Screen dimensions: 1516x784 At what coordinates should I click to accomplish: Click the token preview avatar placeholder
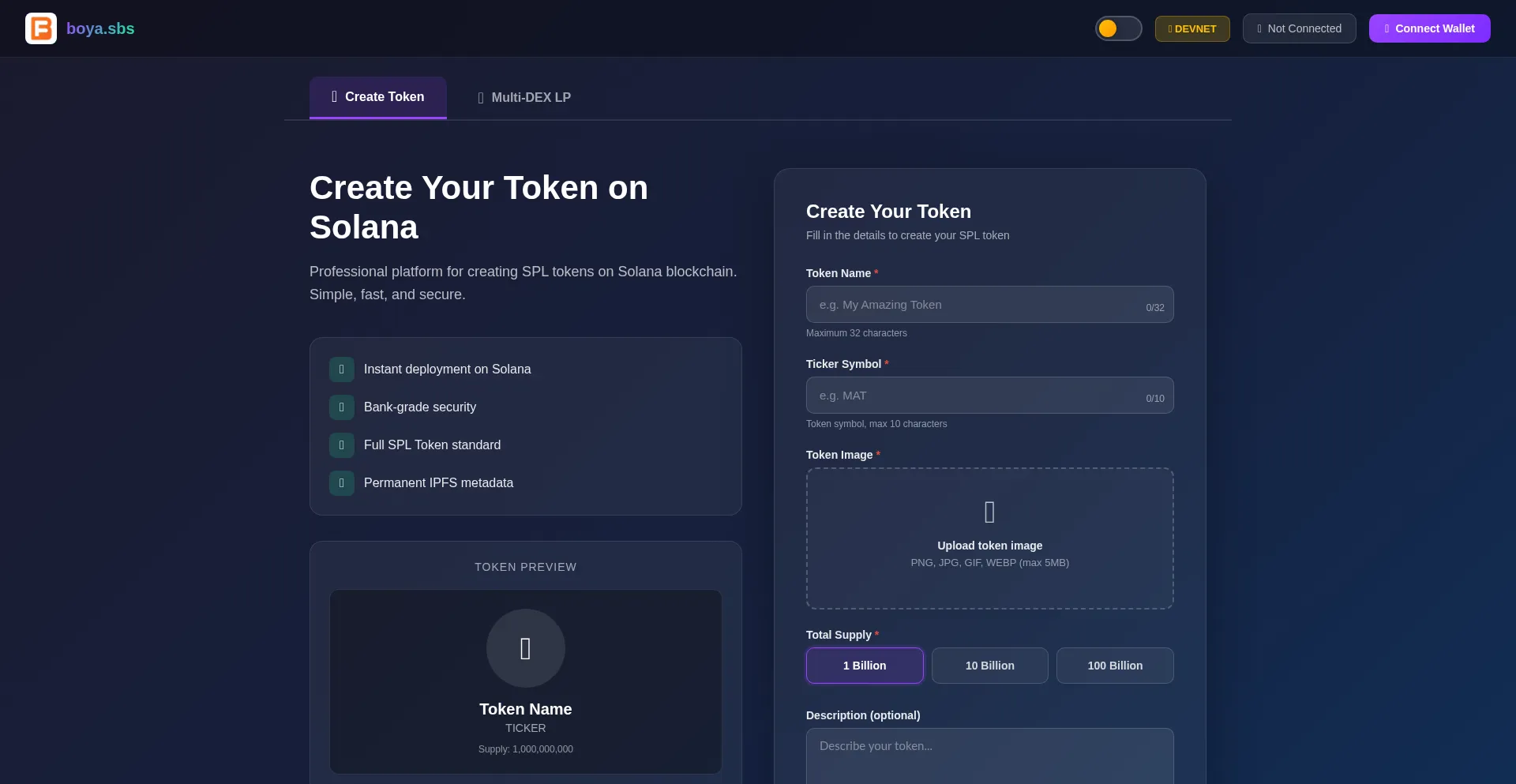click(x=526, y=648)
